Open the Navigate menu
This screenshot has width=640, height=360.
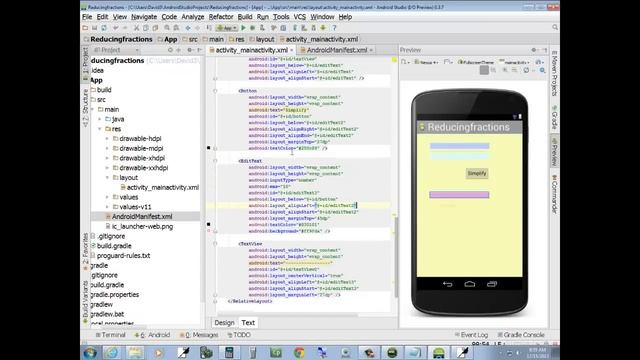tap(144, 17)
